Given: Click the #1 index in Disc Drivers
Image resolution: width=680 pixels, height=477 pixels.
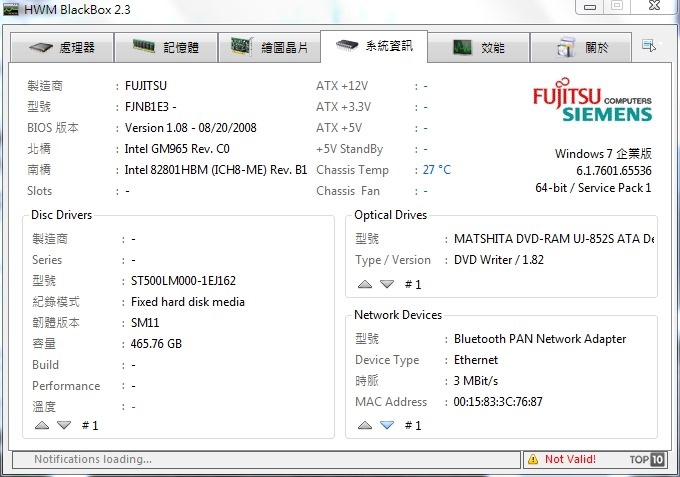Looking at the screenshot, I should 90,425.
